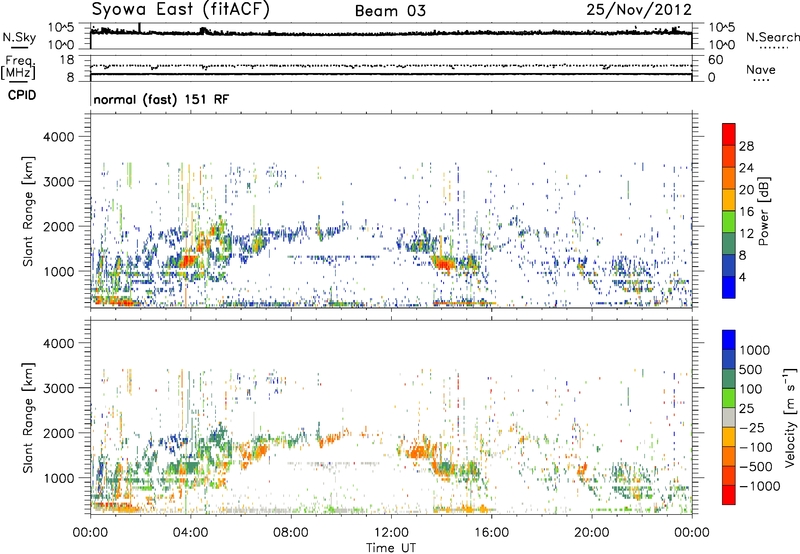Click the '-25' tick on Velocity colorbar

coord(752,428)
